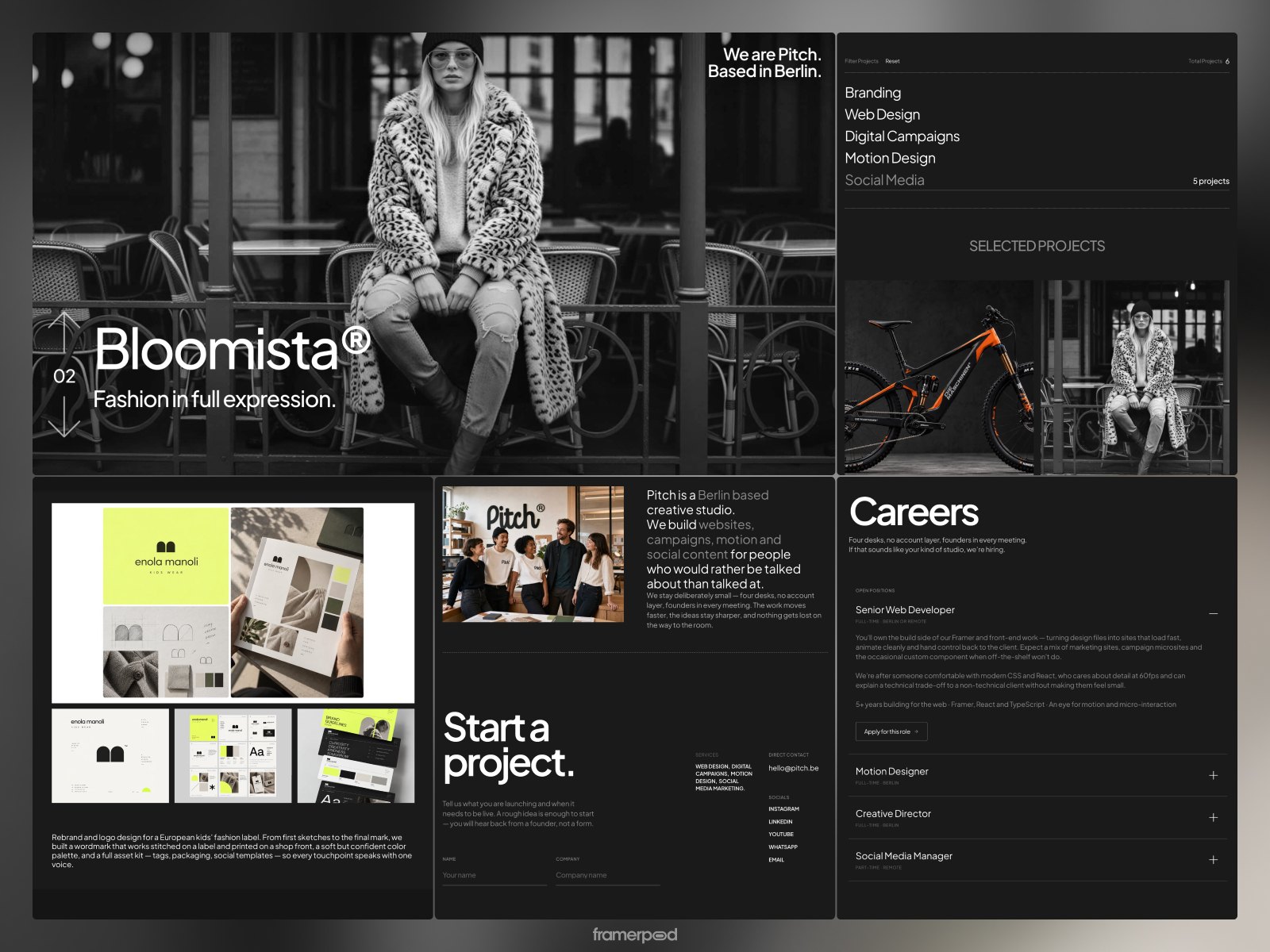Expand the Creative Director position
The height and width of the screenshot is (952, 1270).
(x=1213, y=817)
